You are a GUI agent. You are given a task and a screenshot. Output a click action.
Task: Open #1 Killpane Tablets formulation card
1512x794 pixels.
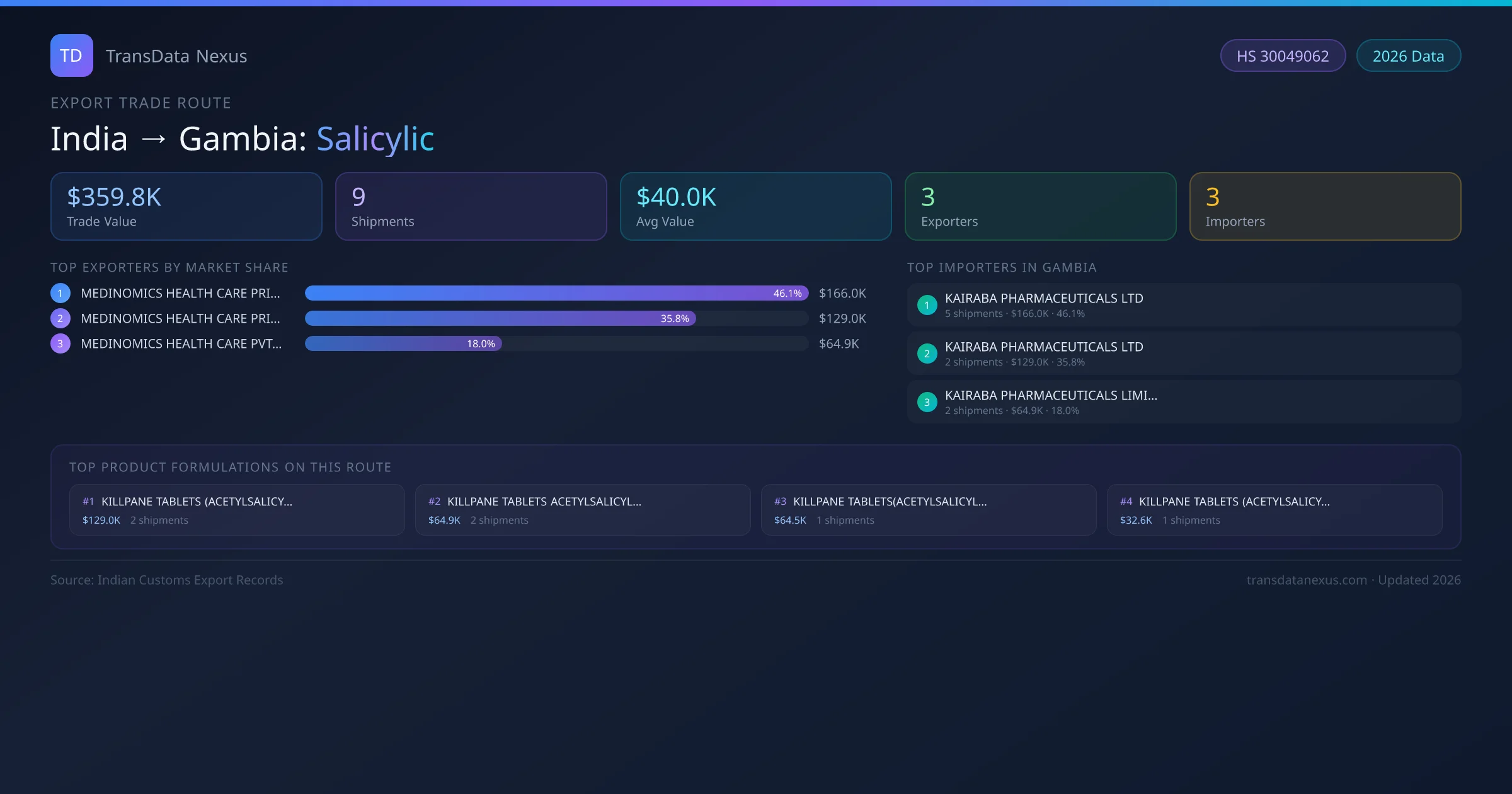(237, 510)
